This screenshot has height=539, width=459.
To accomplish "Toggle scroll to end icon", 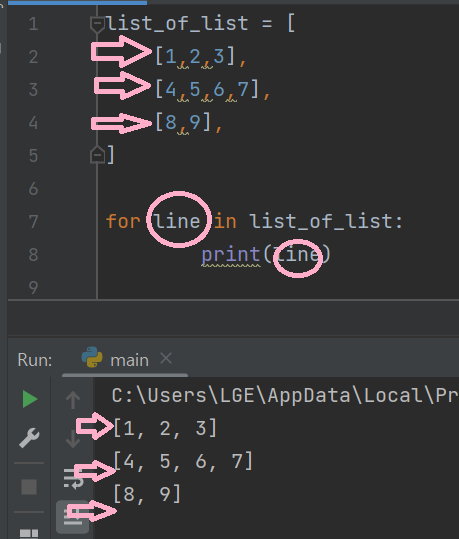I will click(x=73, y=517).
